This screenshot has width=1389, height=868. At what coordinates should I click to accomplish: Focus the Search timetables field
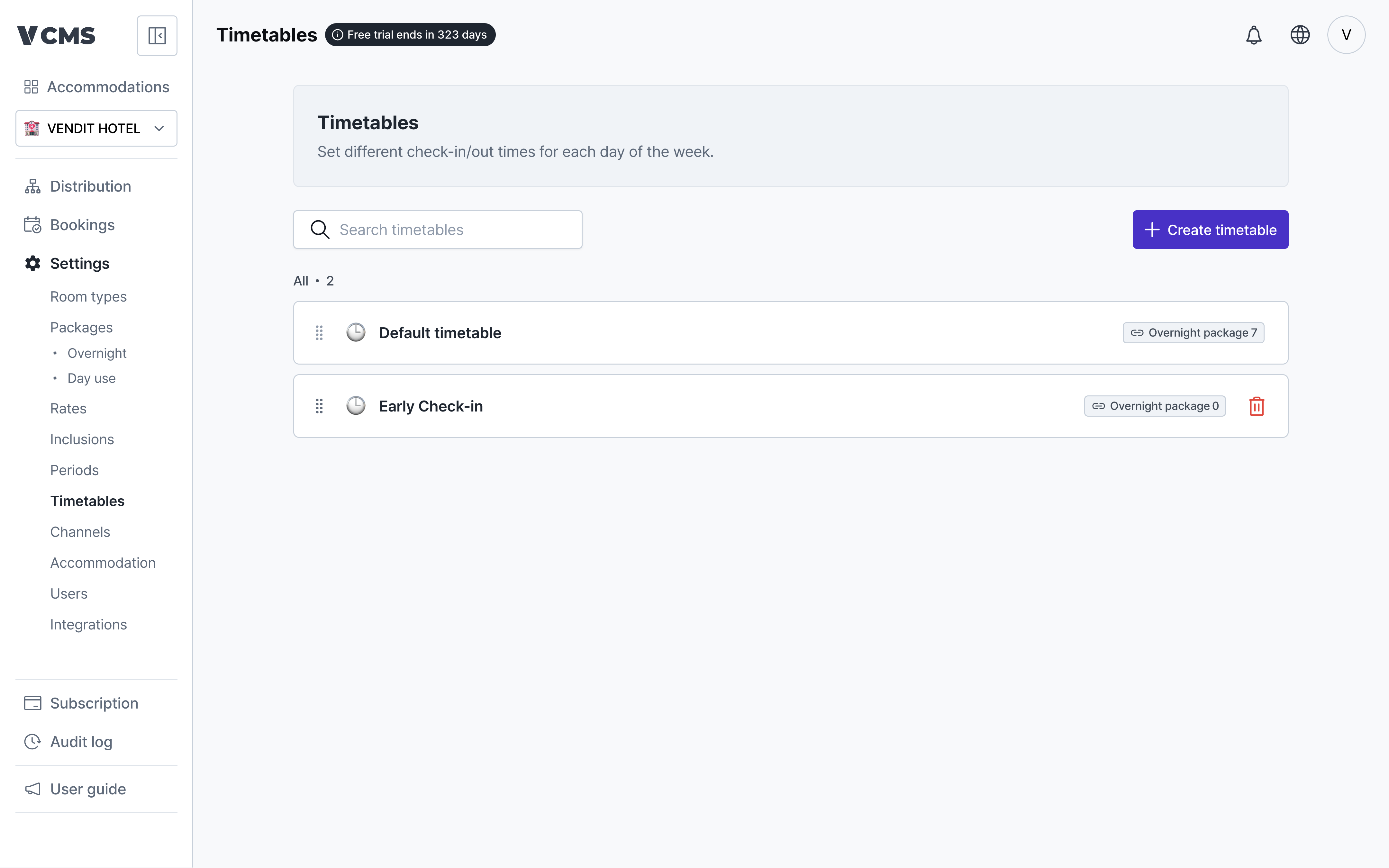(437, 230)
